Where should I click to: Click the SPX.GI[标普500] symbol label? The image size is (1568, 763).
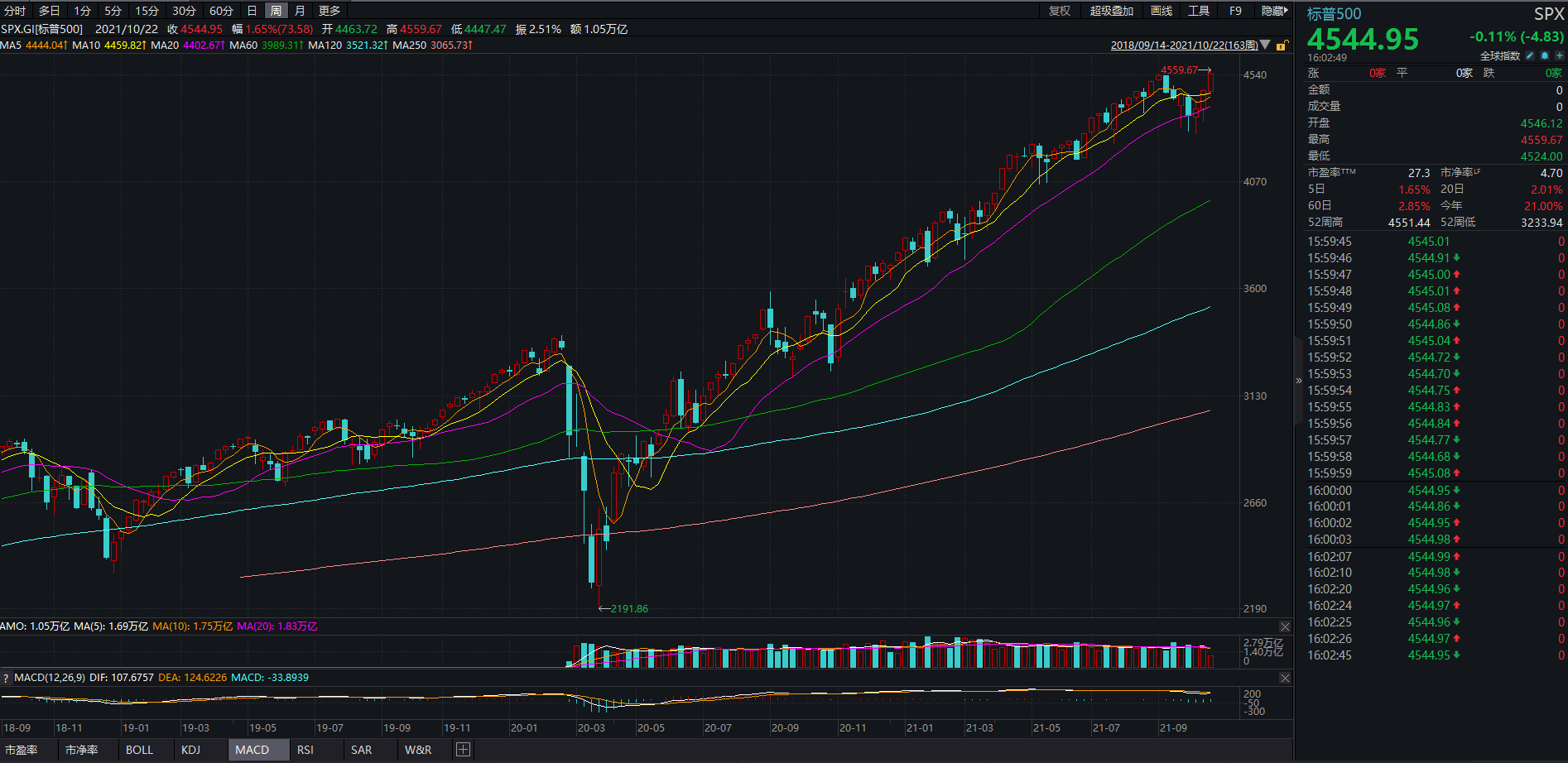[x=42, y=29]
